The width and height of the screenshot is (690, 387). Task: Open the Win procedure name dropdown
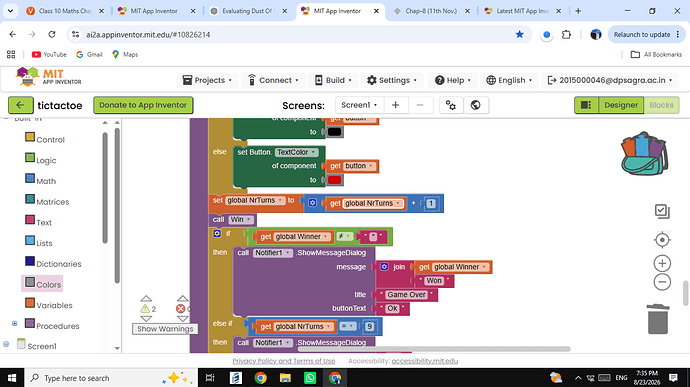tap(240, 219)
